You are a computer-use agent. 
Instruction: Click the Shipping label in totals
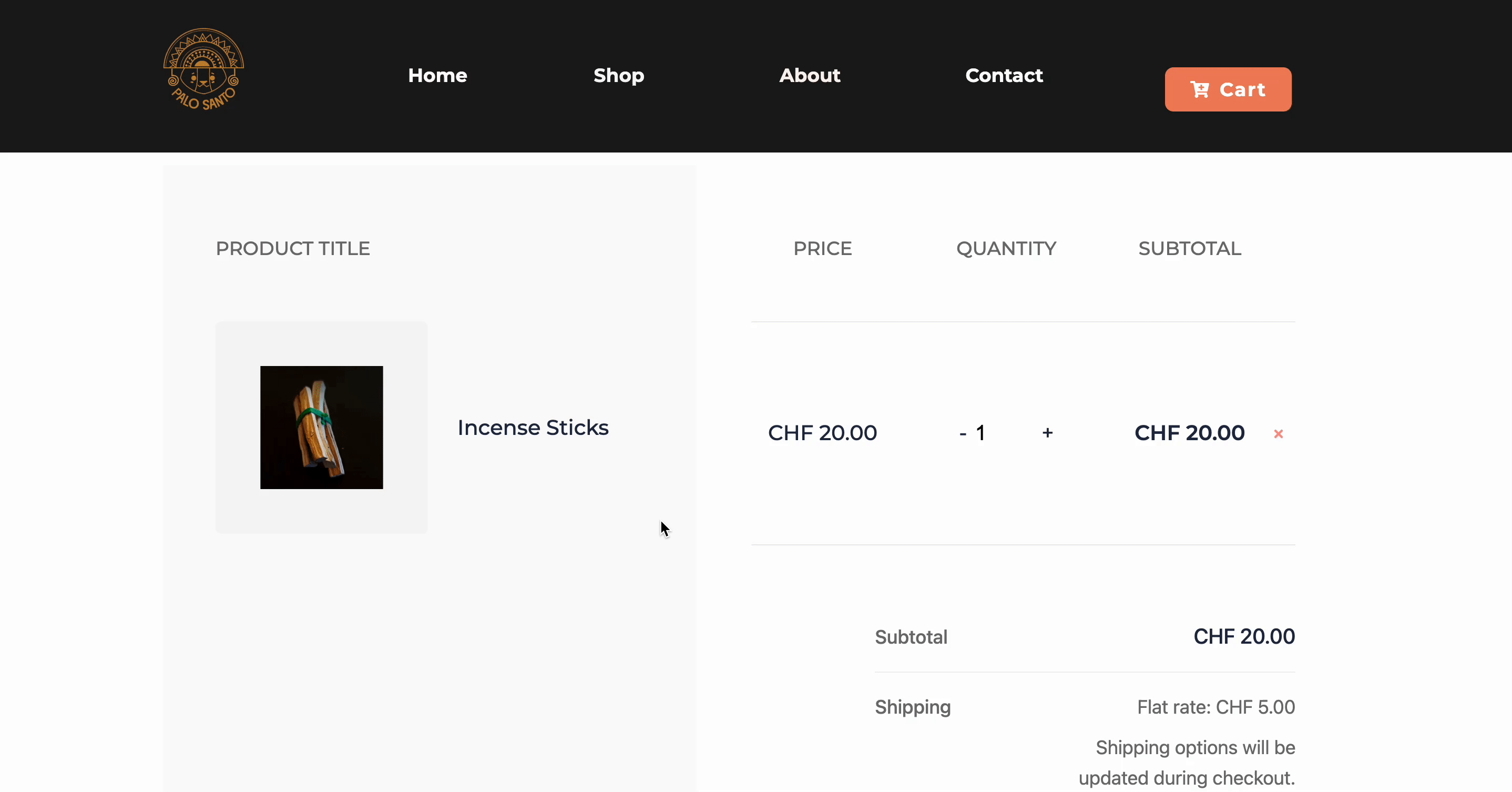[x=913, y=707]
